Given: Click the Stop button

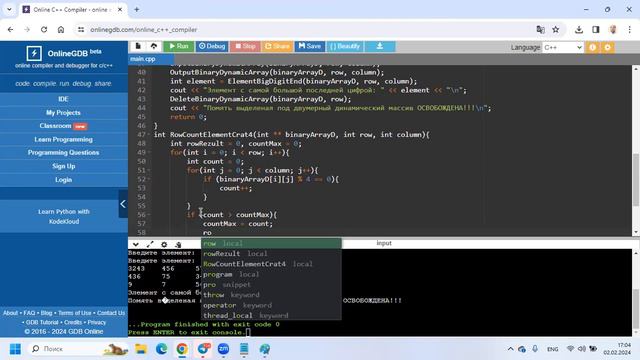Looking at the screenshot, I should click(245, 47).
